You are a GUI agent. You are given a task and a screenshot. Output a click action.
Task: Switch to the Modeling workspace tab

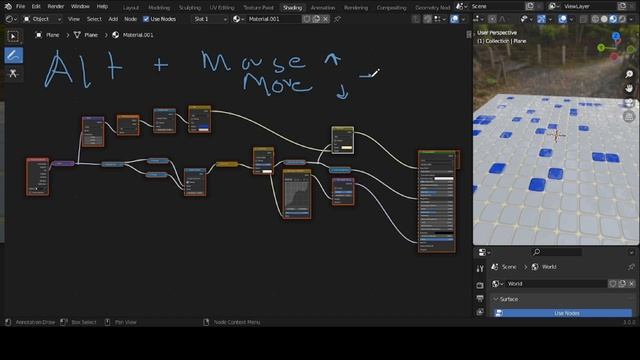pos(159,7)
